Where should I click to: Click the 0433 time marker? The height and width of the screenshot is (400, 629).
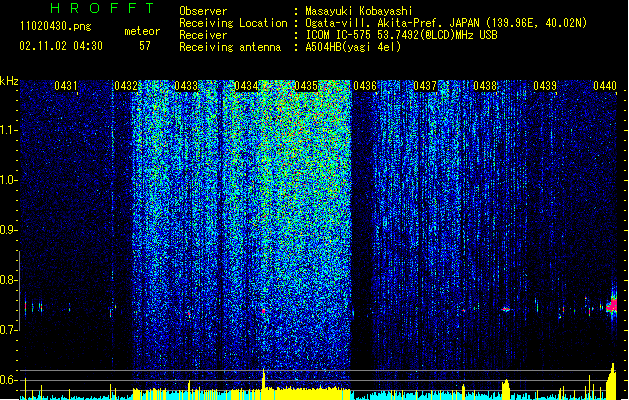tap(186, 86)
